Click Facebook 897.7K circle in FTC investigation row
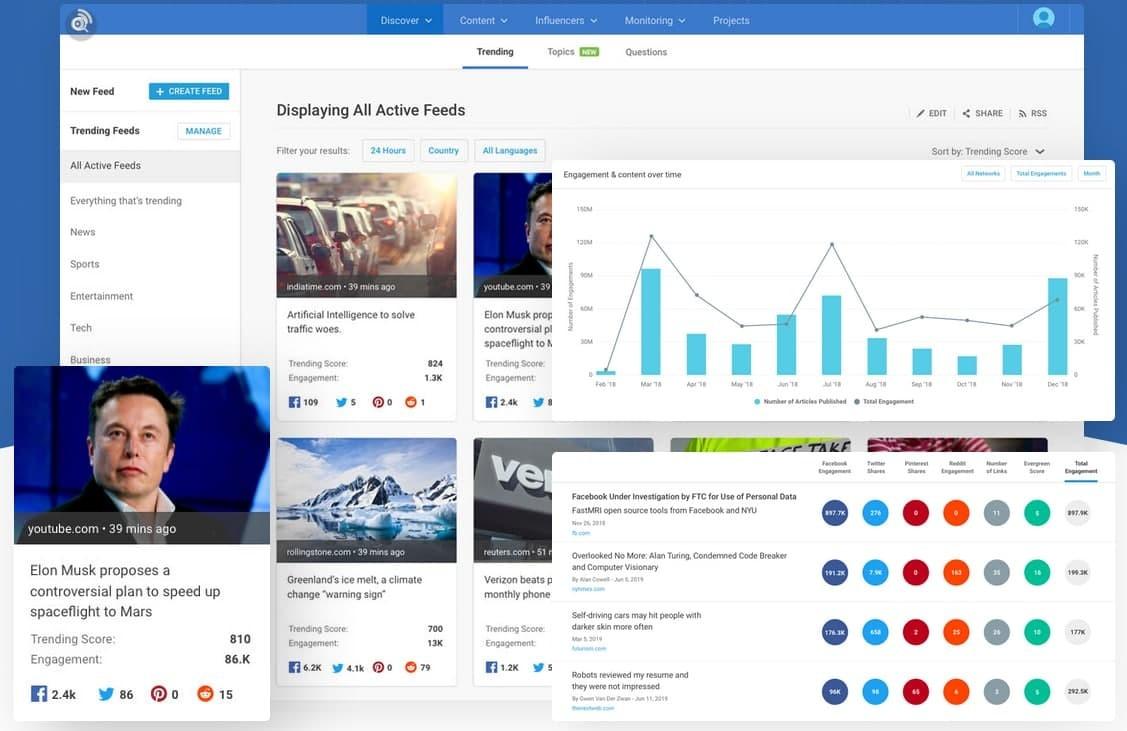The height and width of the screenshot is (731, 1127). tap(834, 513)
